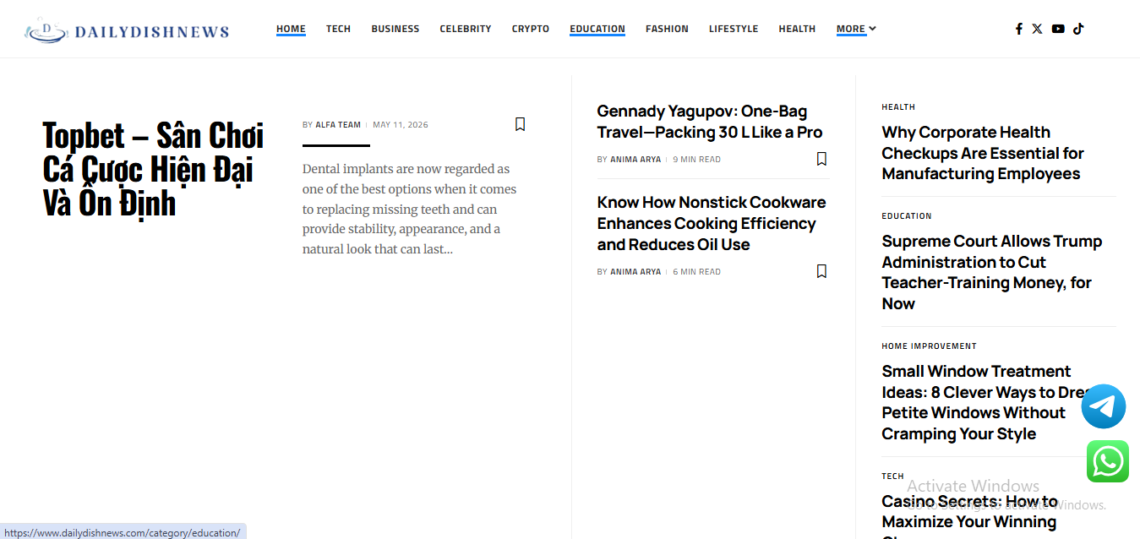Open the TikTok social icon

tap(1078, 29)
